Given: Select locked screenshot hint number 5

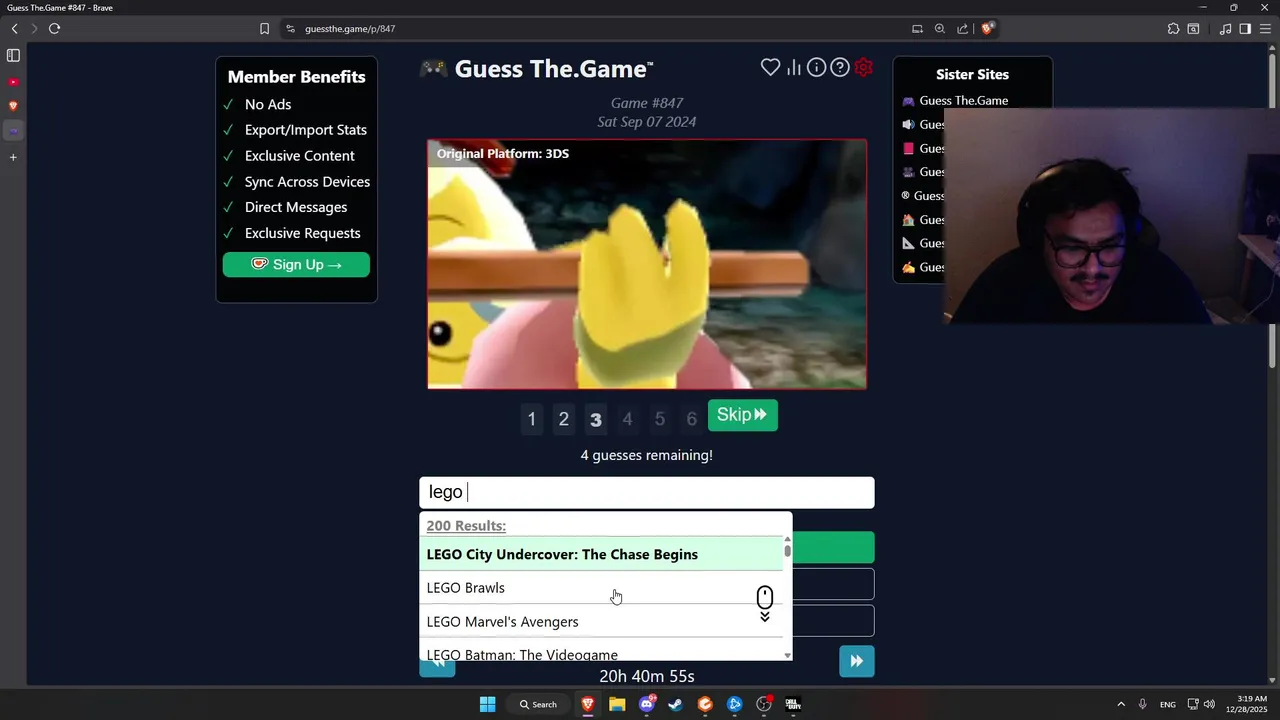Looking at the screenshot, I should click(660, 419).
